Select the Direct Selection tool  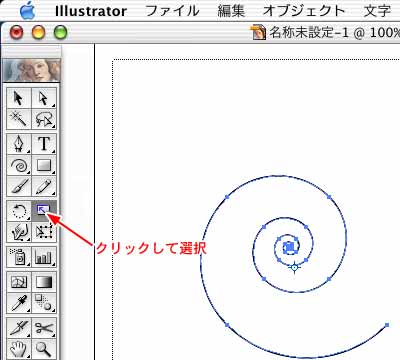pos(44,98)
